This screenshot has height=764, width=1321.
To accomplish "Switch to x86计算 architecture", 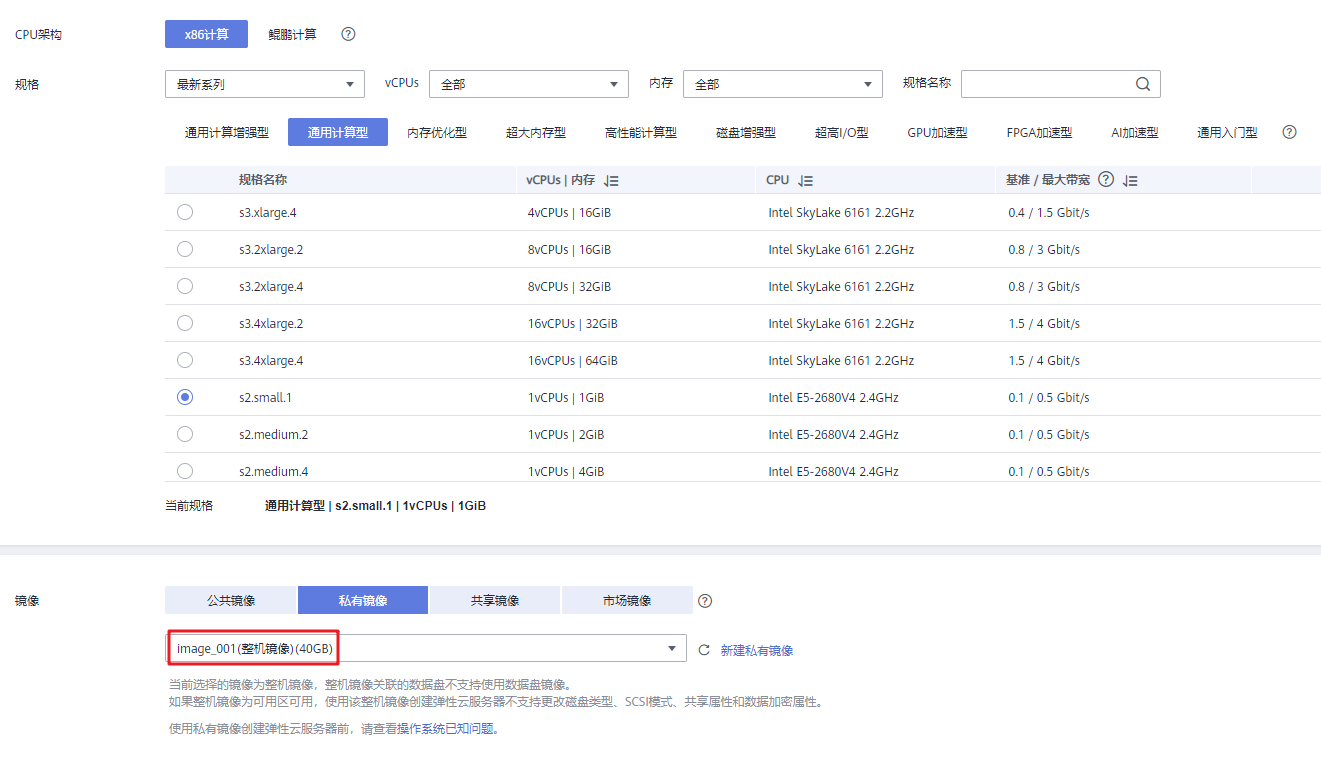I will click(206, 34).
